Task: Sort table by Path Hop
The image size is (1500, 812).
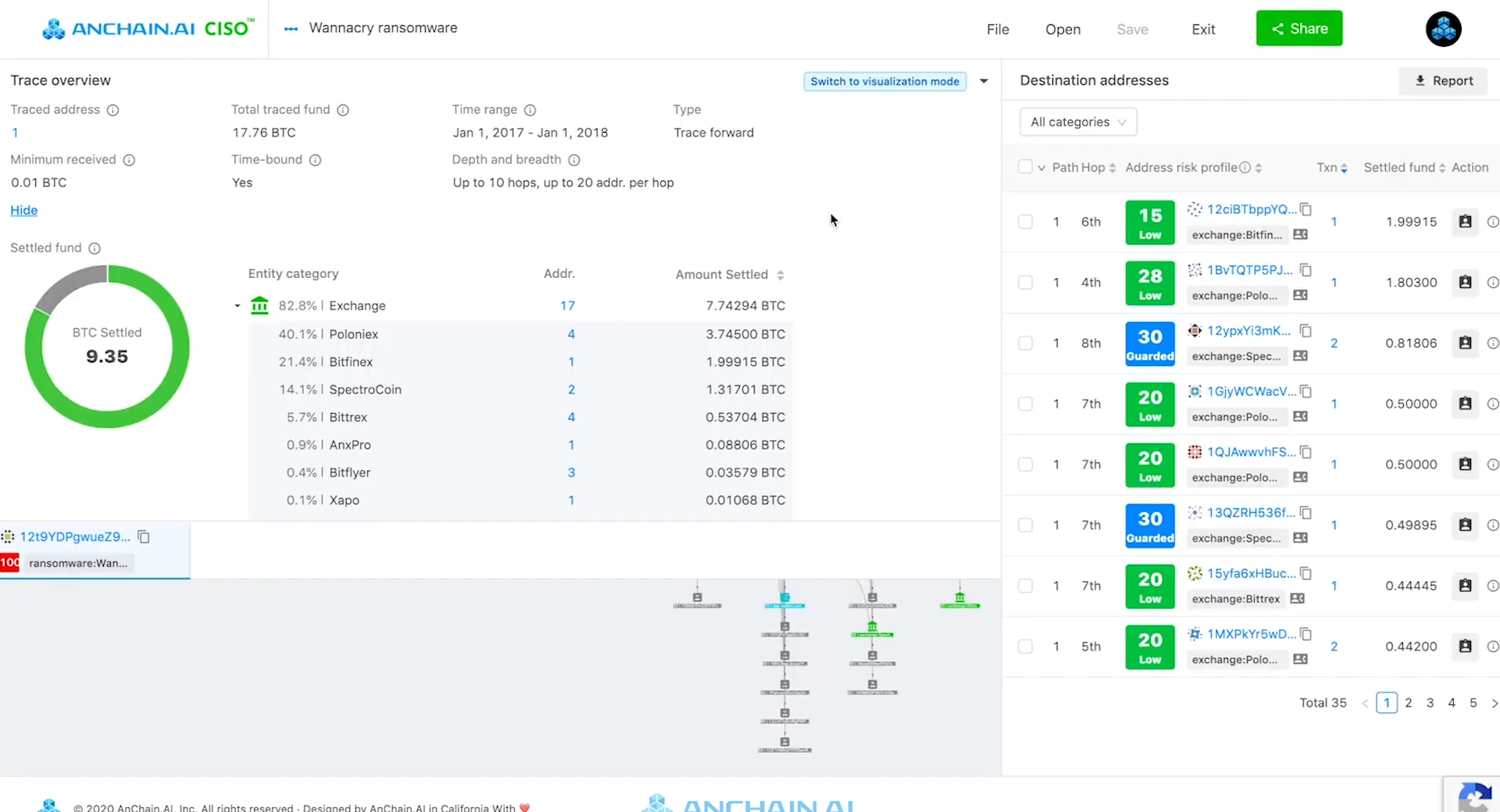Action: tap(1112, 168)
